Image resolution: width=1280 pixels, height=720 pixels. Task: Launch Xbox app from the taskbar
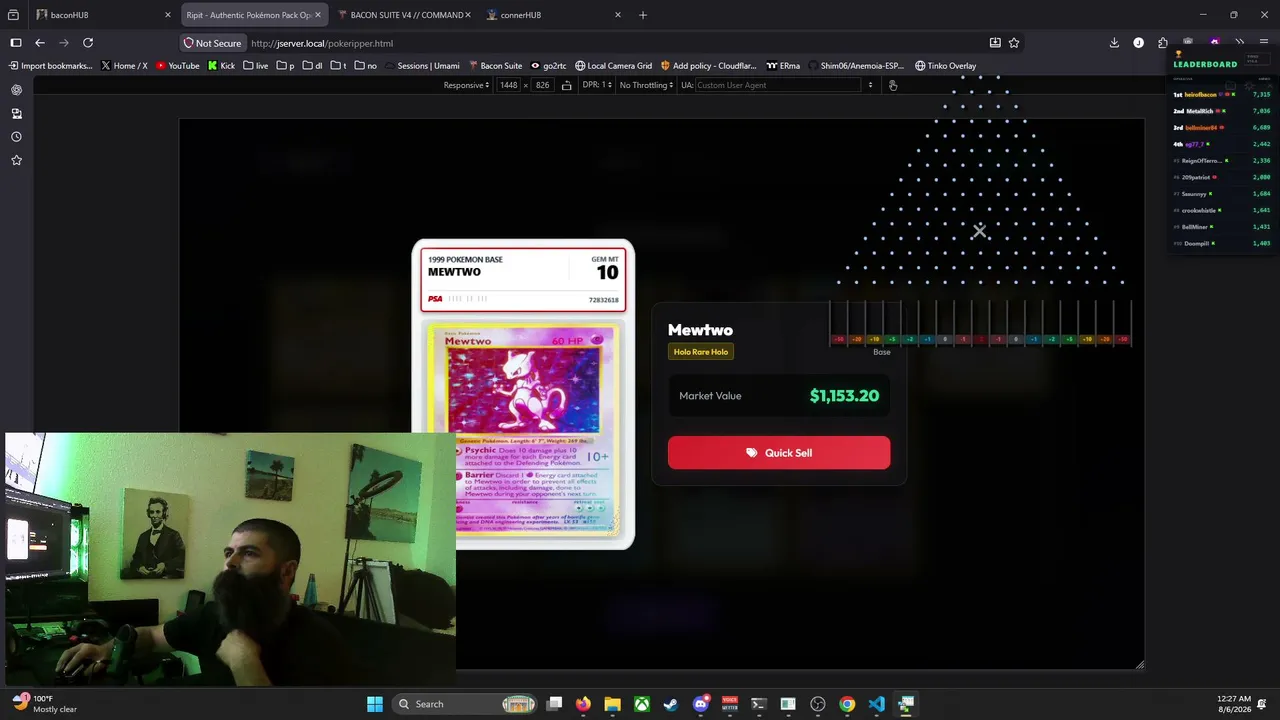[x=642, y=704]
